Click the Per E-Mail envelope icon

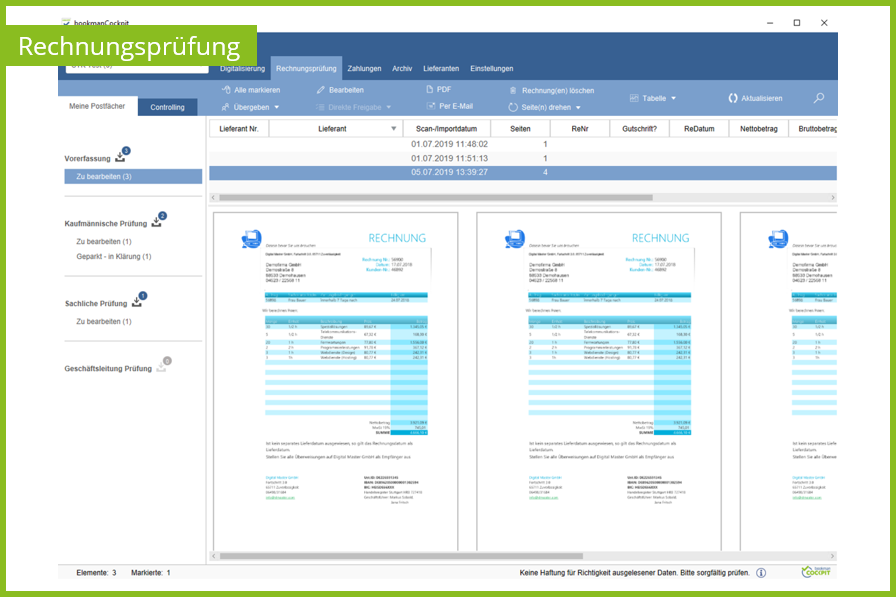click(x=431, y=106)
